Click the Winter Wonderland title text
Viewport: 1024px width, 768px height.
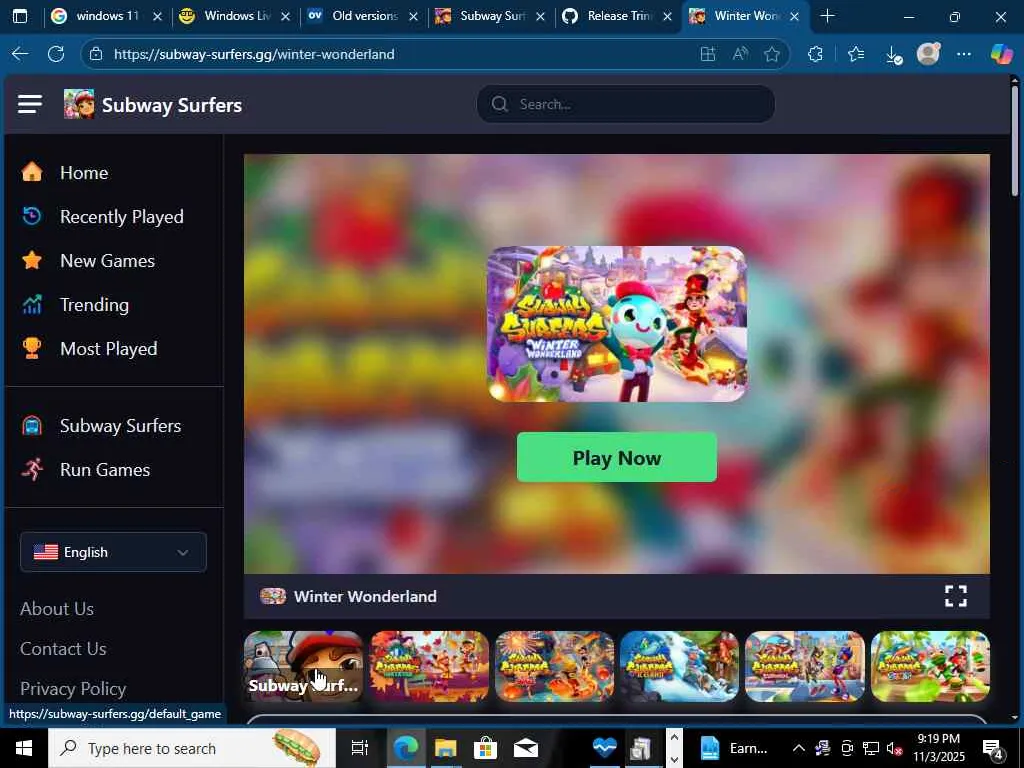(365, 596)
